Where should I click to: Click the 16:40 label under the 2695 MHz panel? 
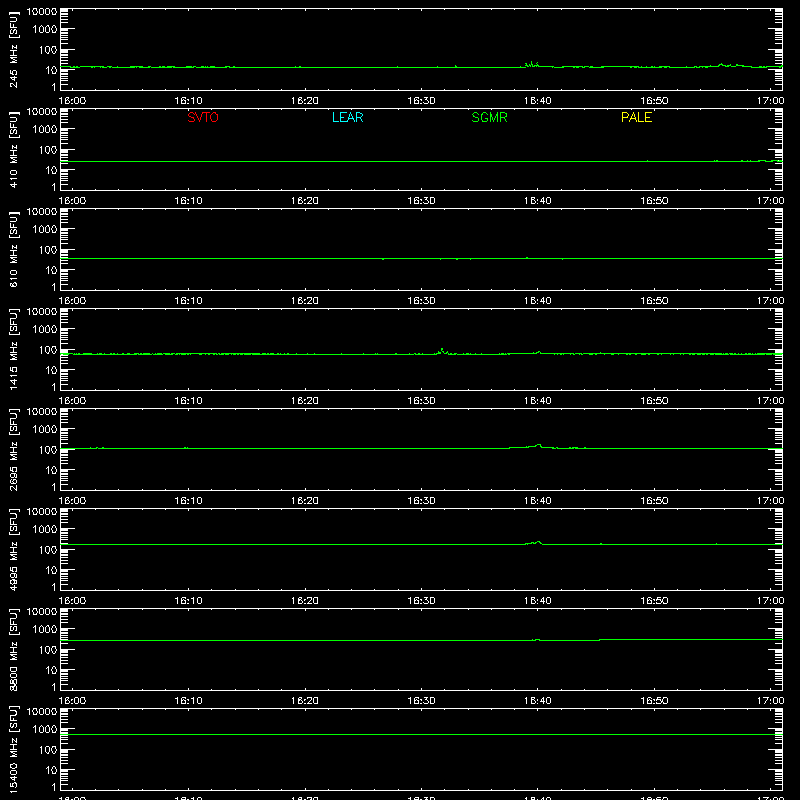[538, 501]
